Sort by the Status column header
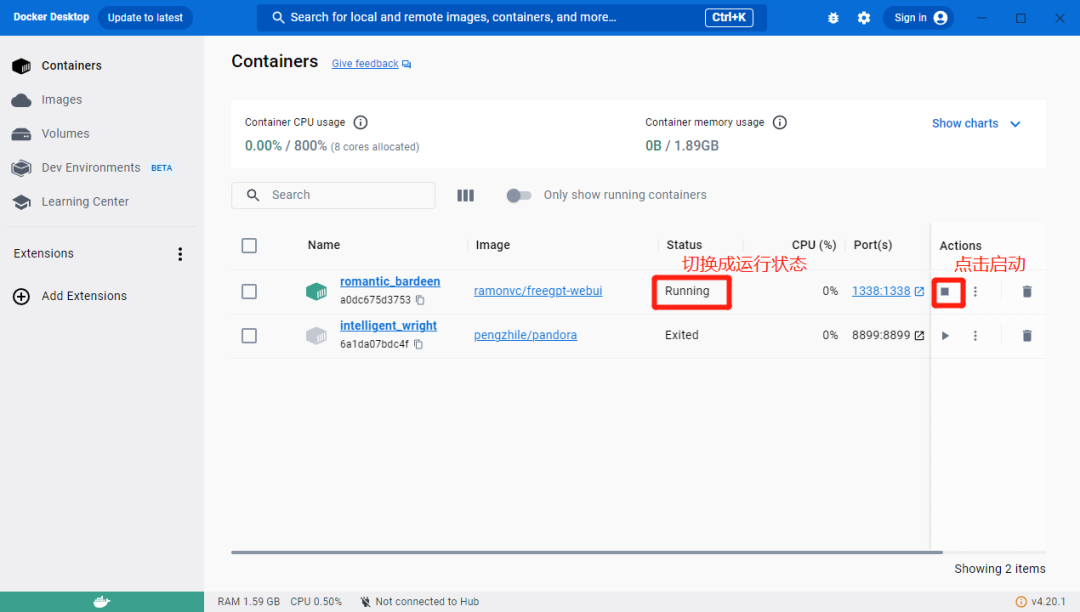This screenshot has width=1080, height=612. coord(684,245)
